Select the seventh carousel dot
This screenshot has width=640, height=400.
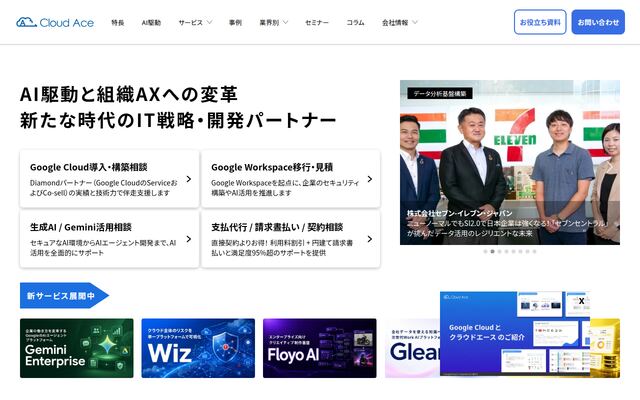[x=527, y=251]
